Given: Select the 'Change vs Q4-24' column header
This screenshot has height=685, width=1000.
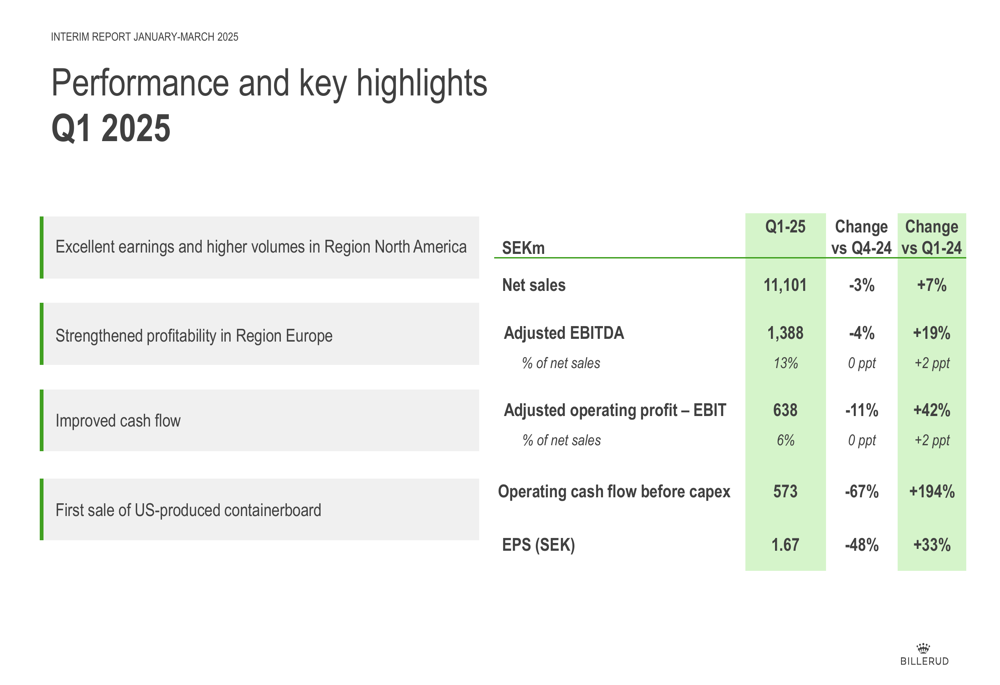Looking at the screenshot, I should click(x=862, y=237).
